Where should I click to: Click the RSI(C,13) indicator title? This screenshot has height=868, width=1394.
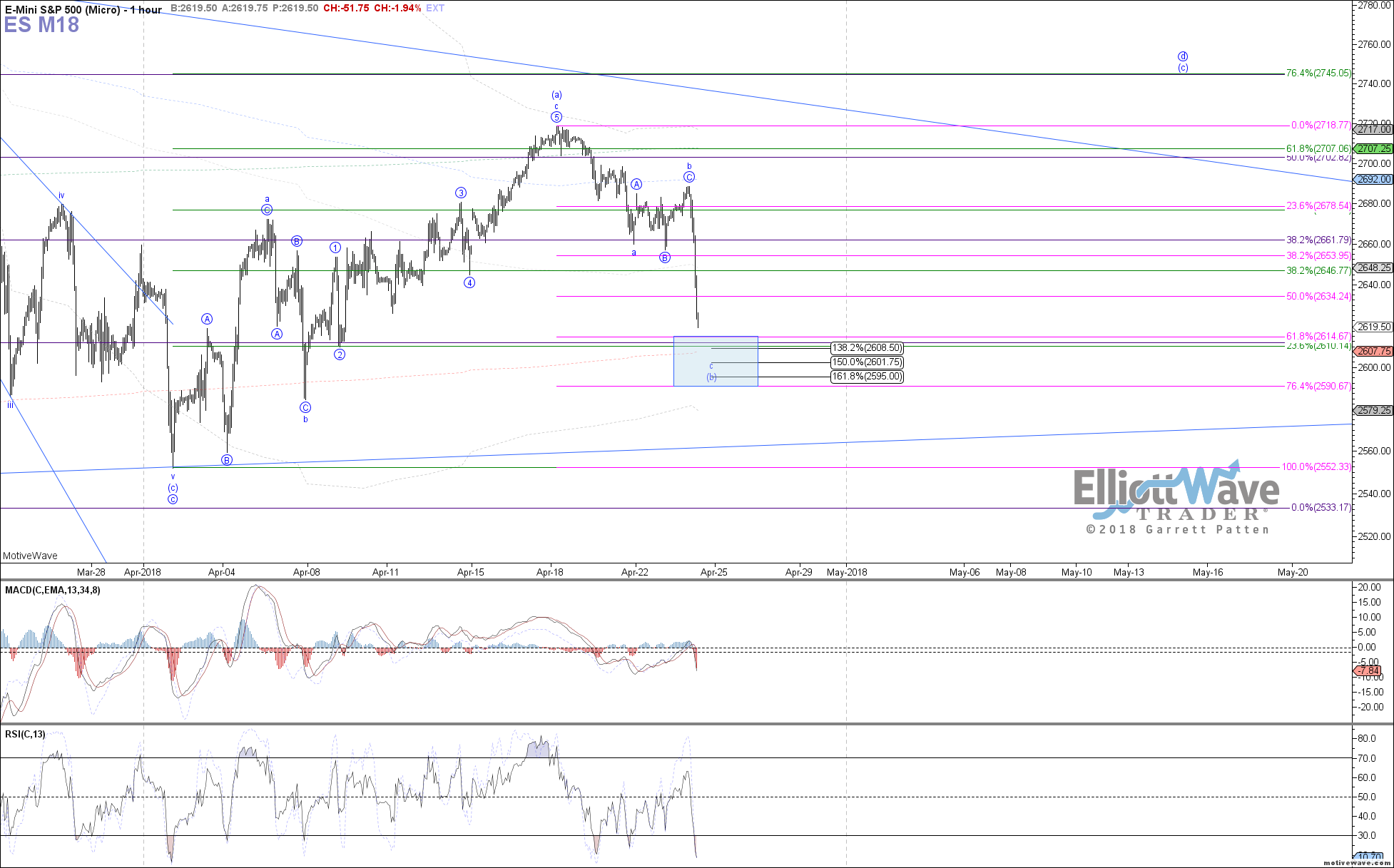[x=25, y=734]
